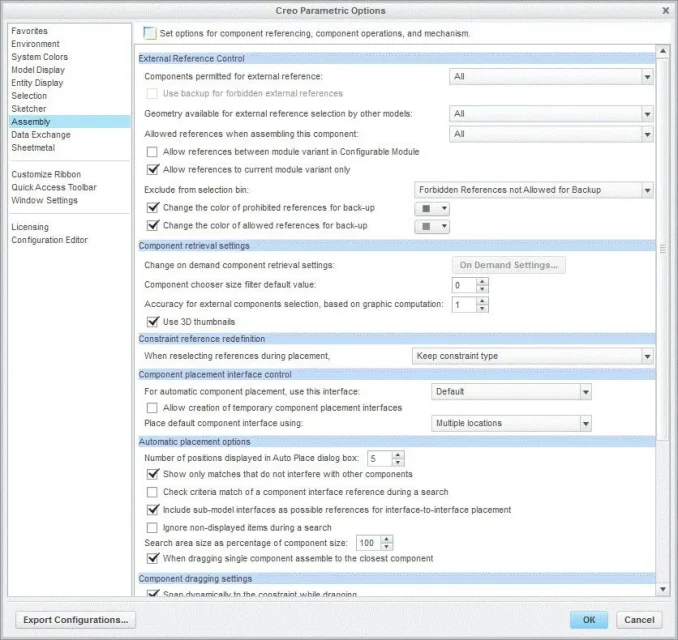
Task: Open Data Exchange options
Action: [x=41, y=134]
